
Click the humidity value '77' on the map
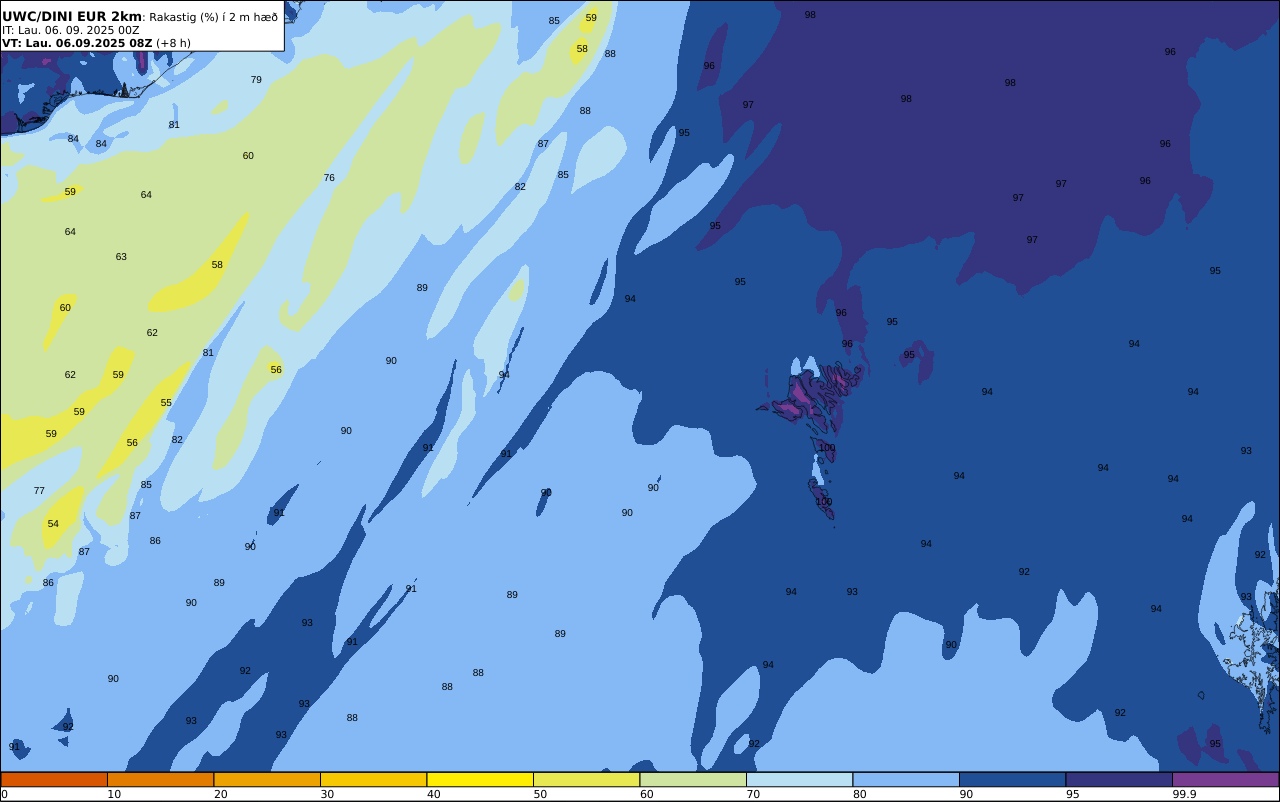[x=39, y=491]
